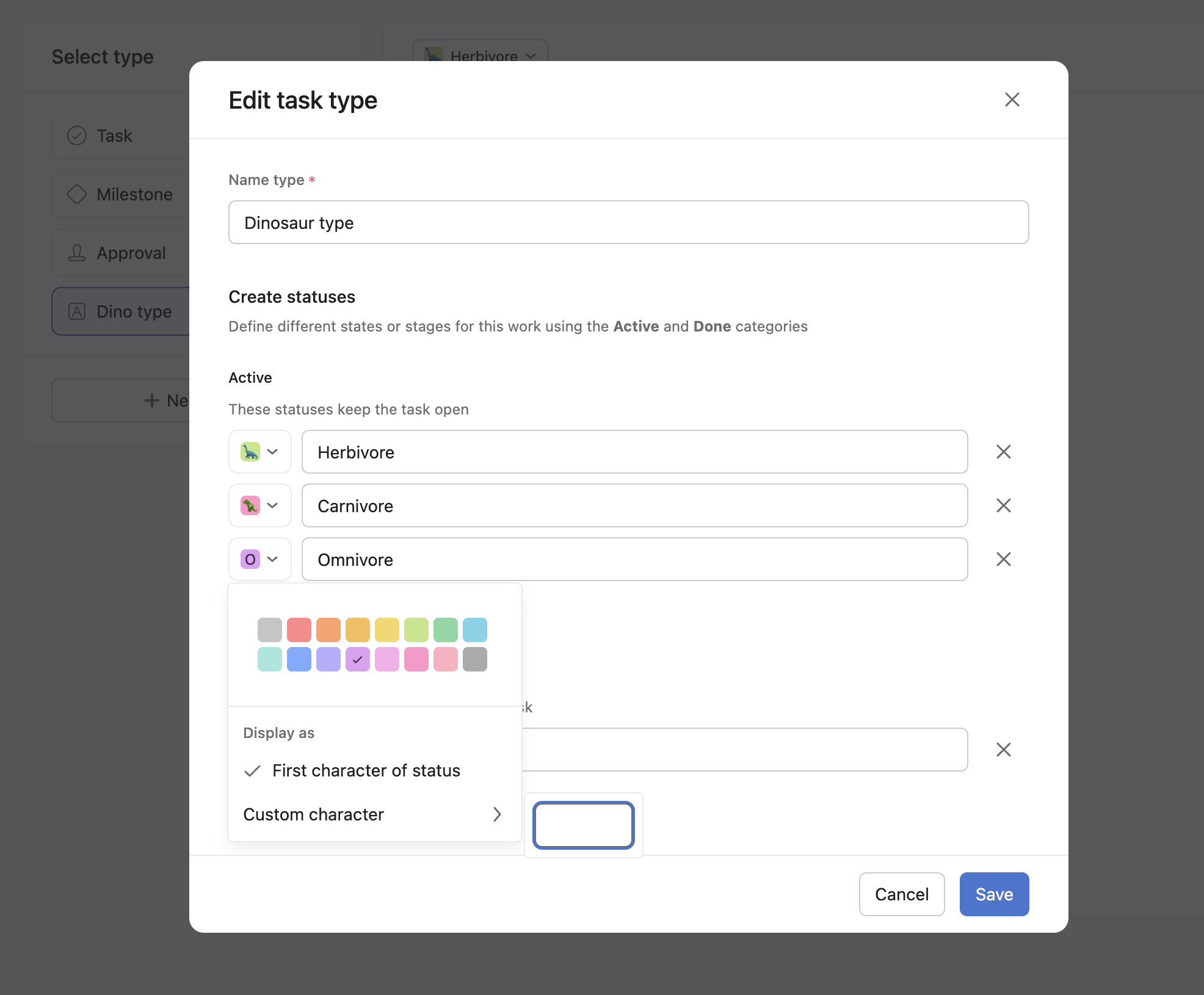Click the Task type checkmark icon
The image size is (1204, 995).
77,136
